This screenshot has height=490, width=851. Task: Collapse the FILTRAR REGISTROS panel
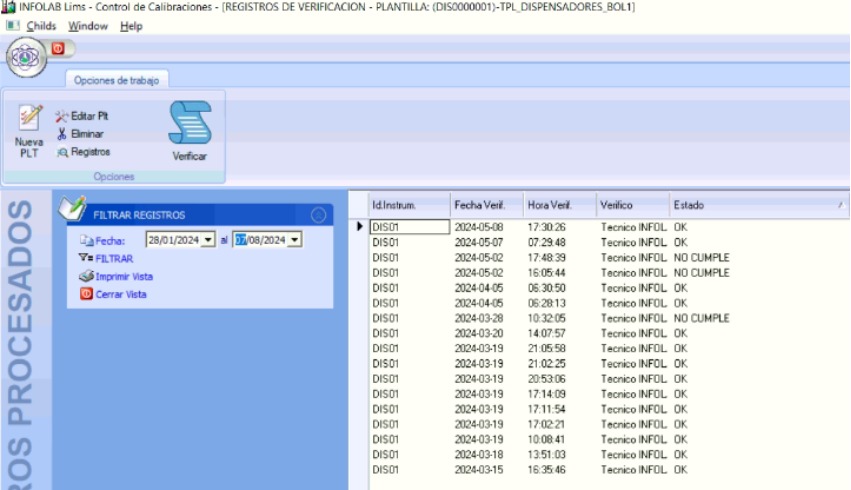(318, 215)
